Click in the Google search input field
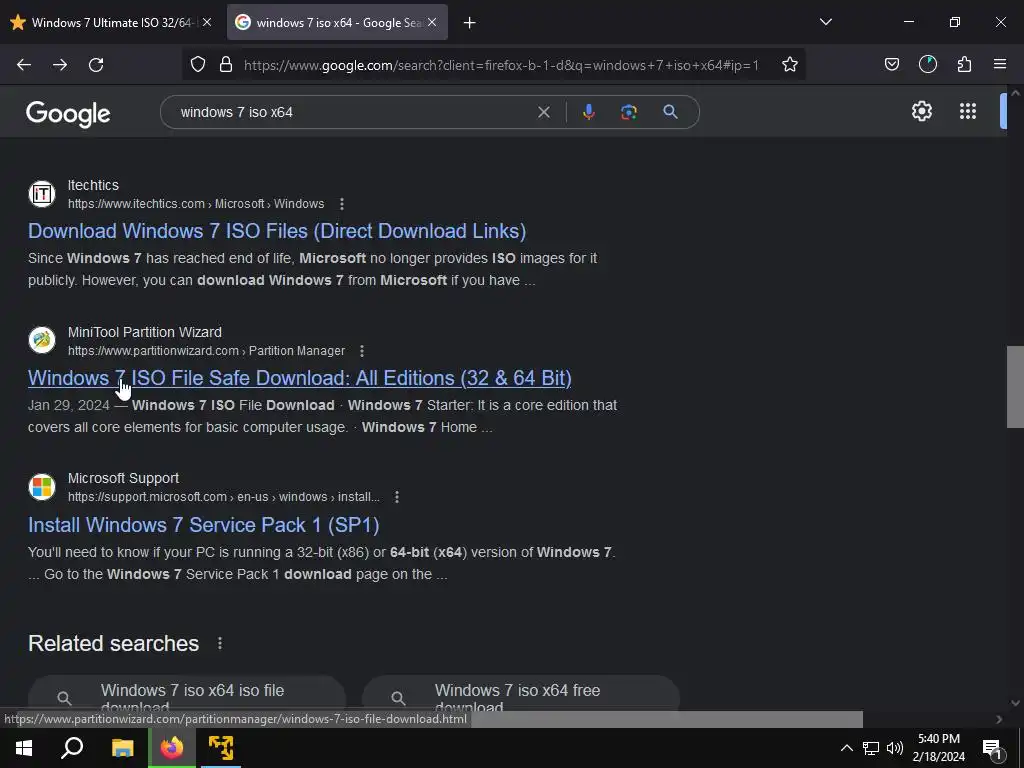1024x768 pixels. click(353, 112)
